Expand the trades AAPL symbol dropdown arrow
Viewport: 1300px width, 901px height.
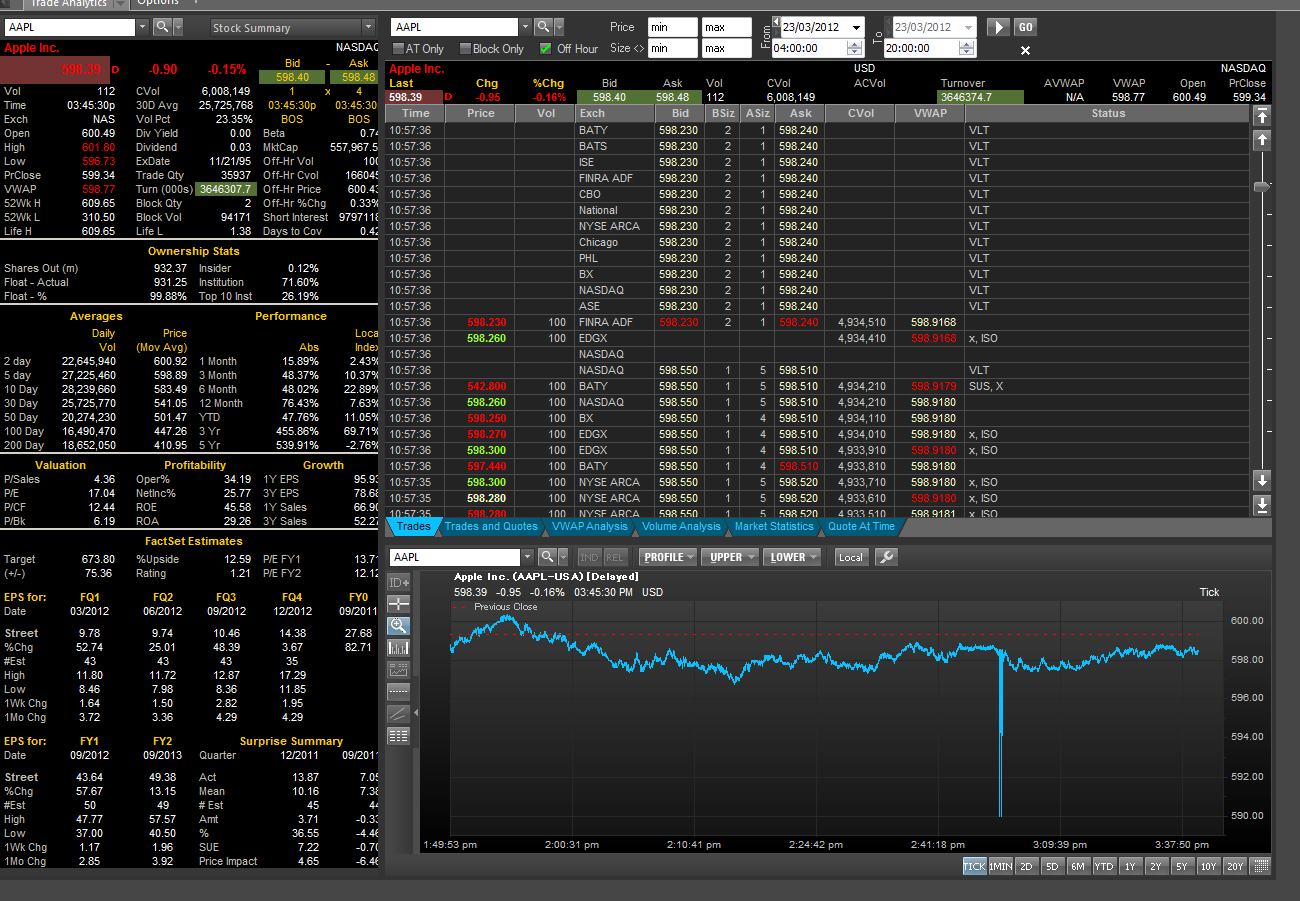[525, 27]
